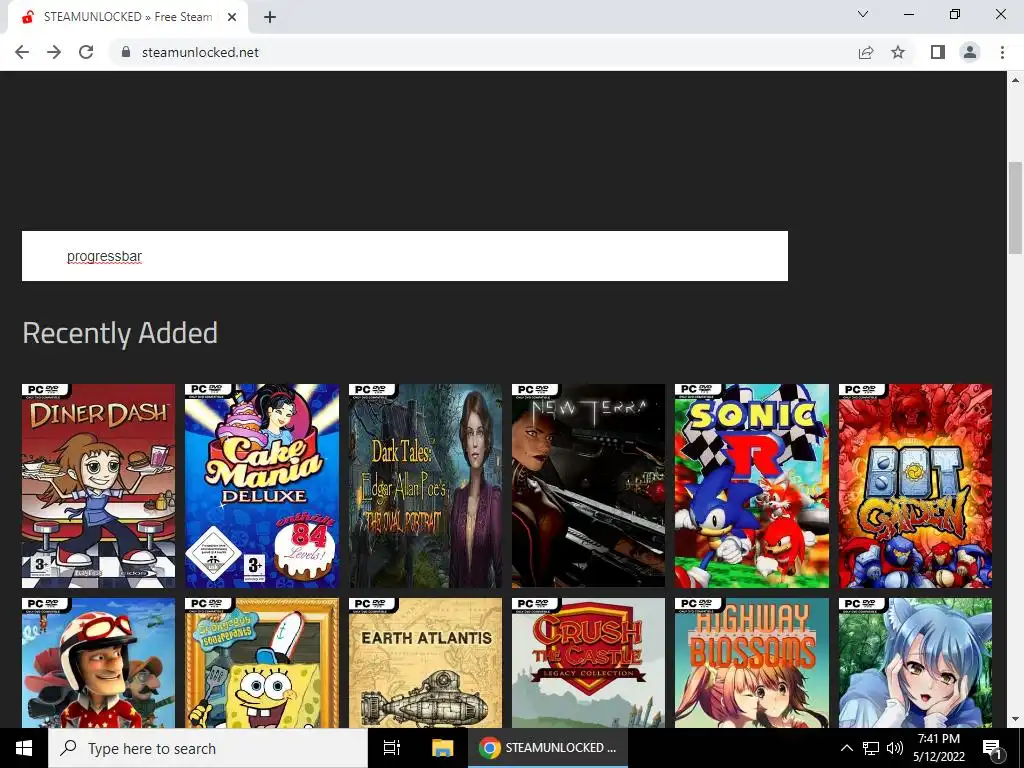Open network status in system tray
The width and height of the screenshot is (1024, 768).
[871, 748]
